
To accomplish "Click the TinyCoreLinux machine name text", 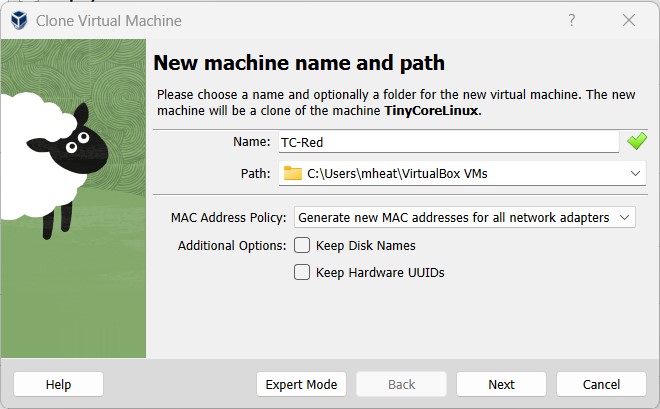I will pyautogui.click(x=431, y=111).
